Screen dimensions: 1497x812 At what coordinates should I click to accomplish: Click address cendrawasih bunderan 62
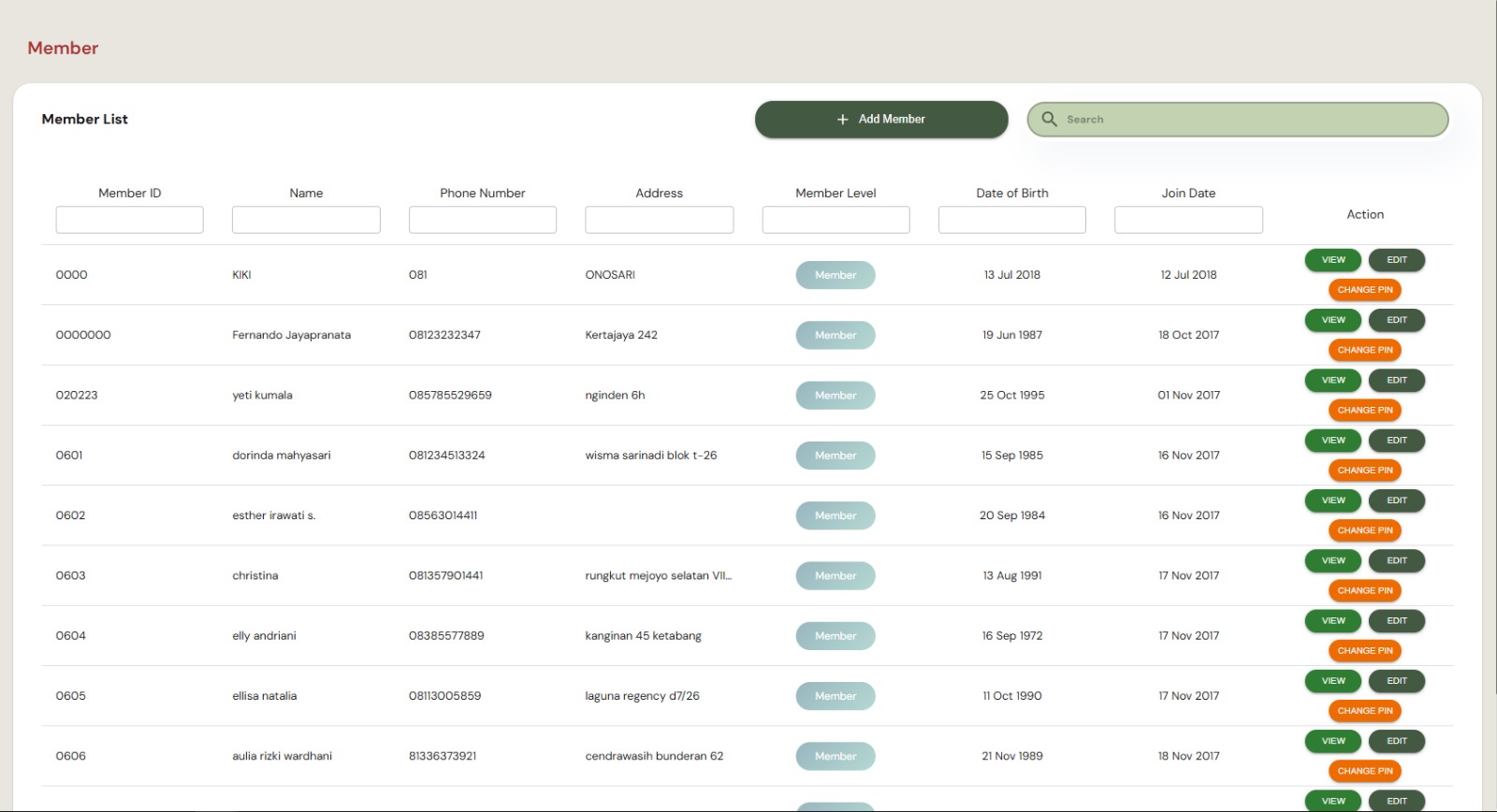[654, 756]
